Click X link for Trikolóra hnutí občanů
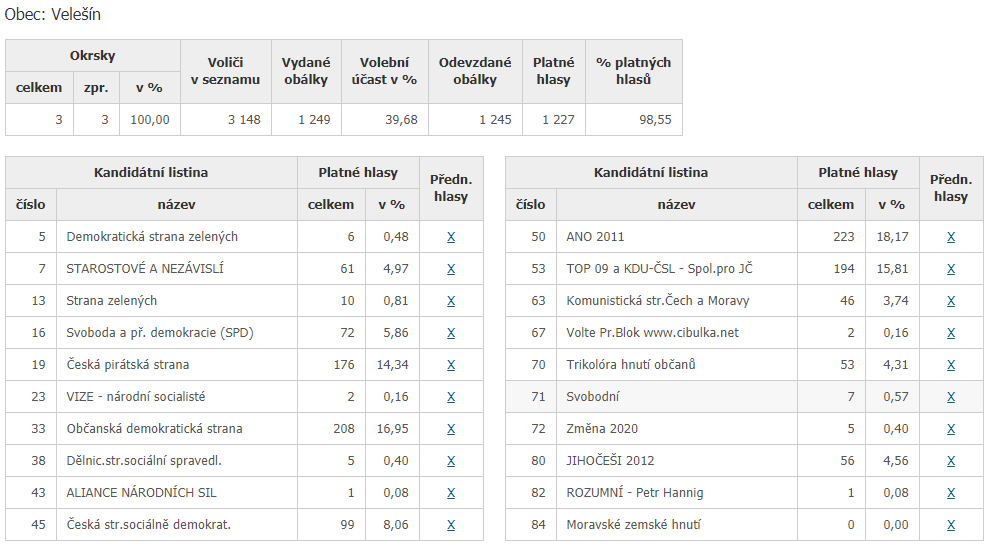The width and height of the screenshot is (998, 549). (x=951, y=365)
